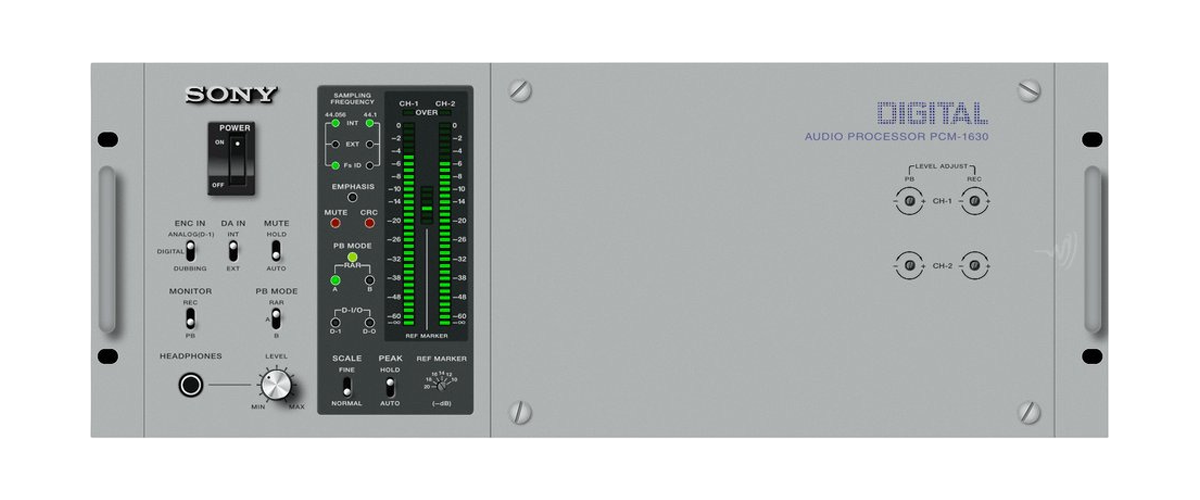Toggle the ENC IN selector switch
Image resolution: width=1200 pixels, height=500 pixels.
point(190,252)
